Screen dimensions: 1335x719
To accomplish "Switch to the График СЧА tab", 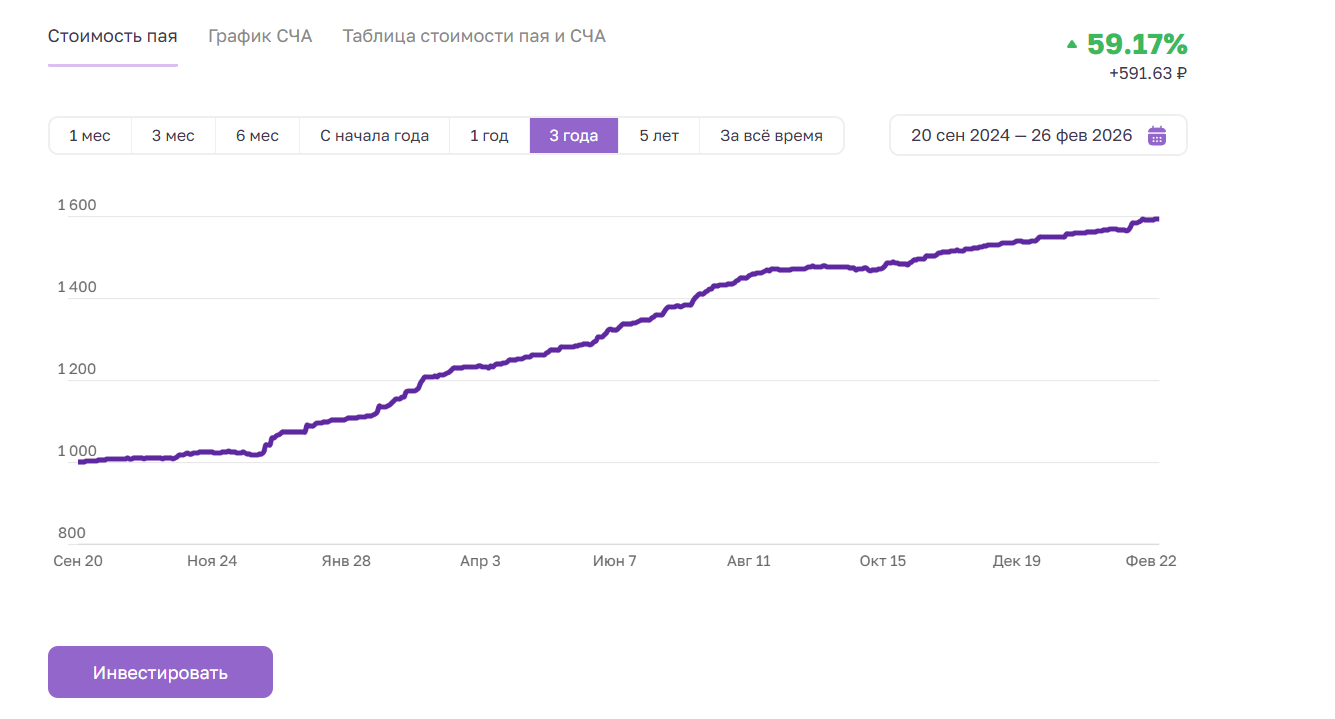I will (260, 36).
